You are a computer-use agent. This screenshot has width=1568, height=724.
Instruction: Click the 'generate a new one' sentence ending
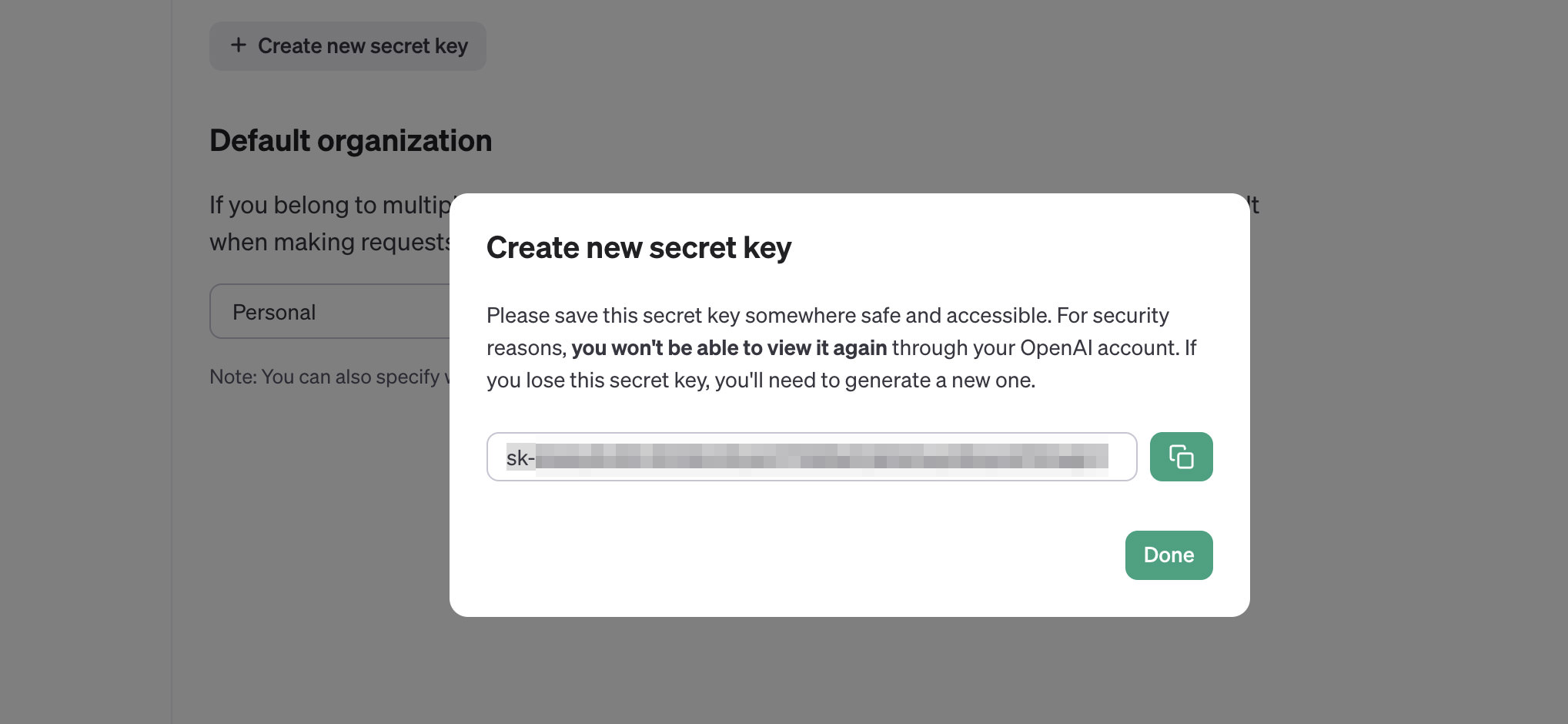point(939,380)
